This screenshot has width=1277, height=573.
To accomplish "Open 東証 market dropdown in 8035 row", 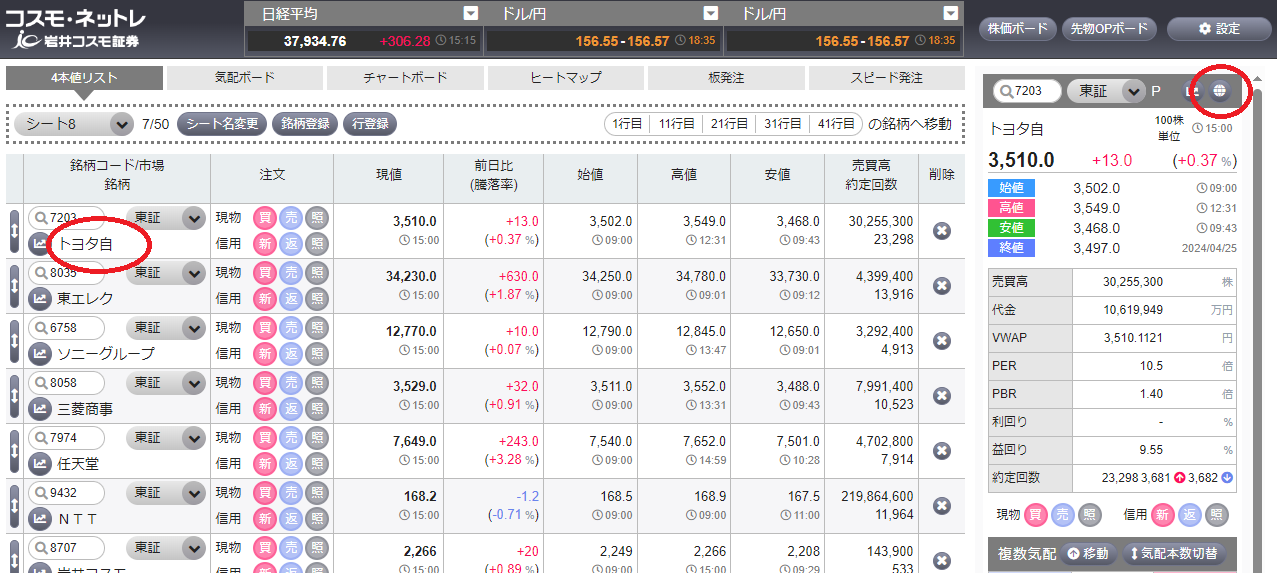I will pos(166,273).
